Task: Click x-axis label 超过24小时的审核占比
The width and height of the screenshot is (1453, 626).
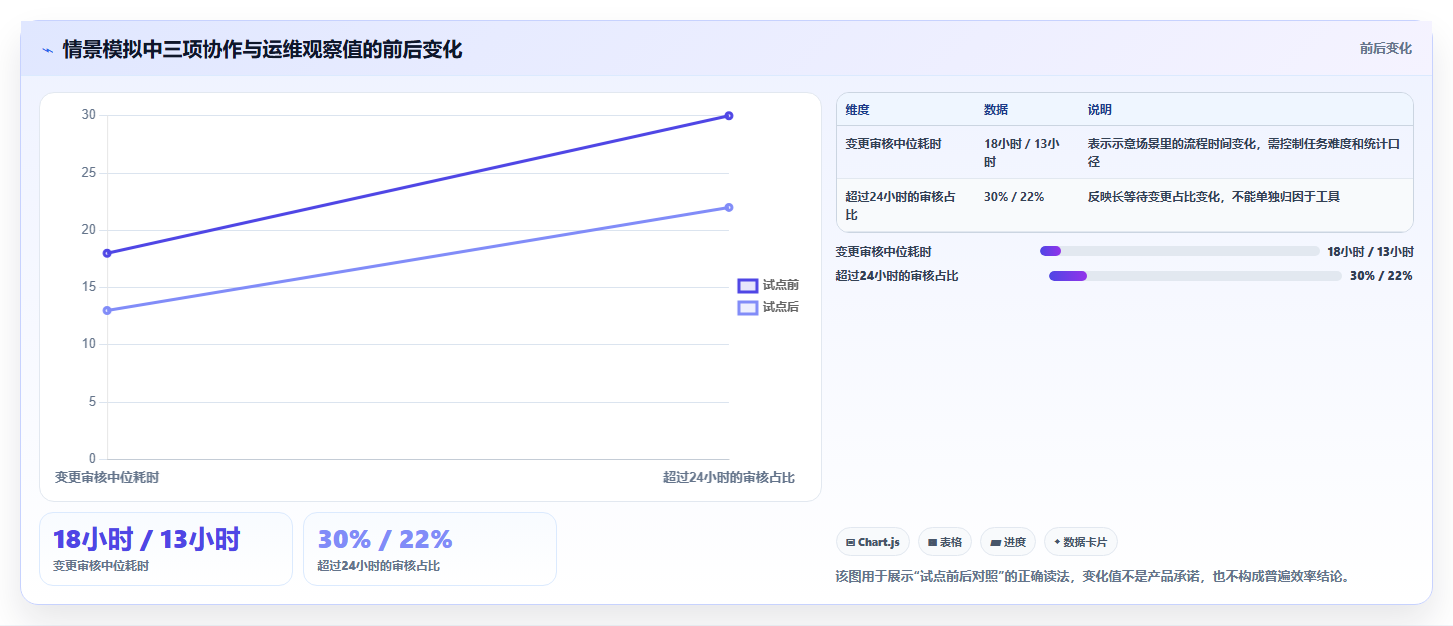Action: click(729, 478)
